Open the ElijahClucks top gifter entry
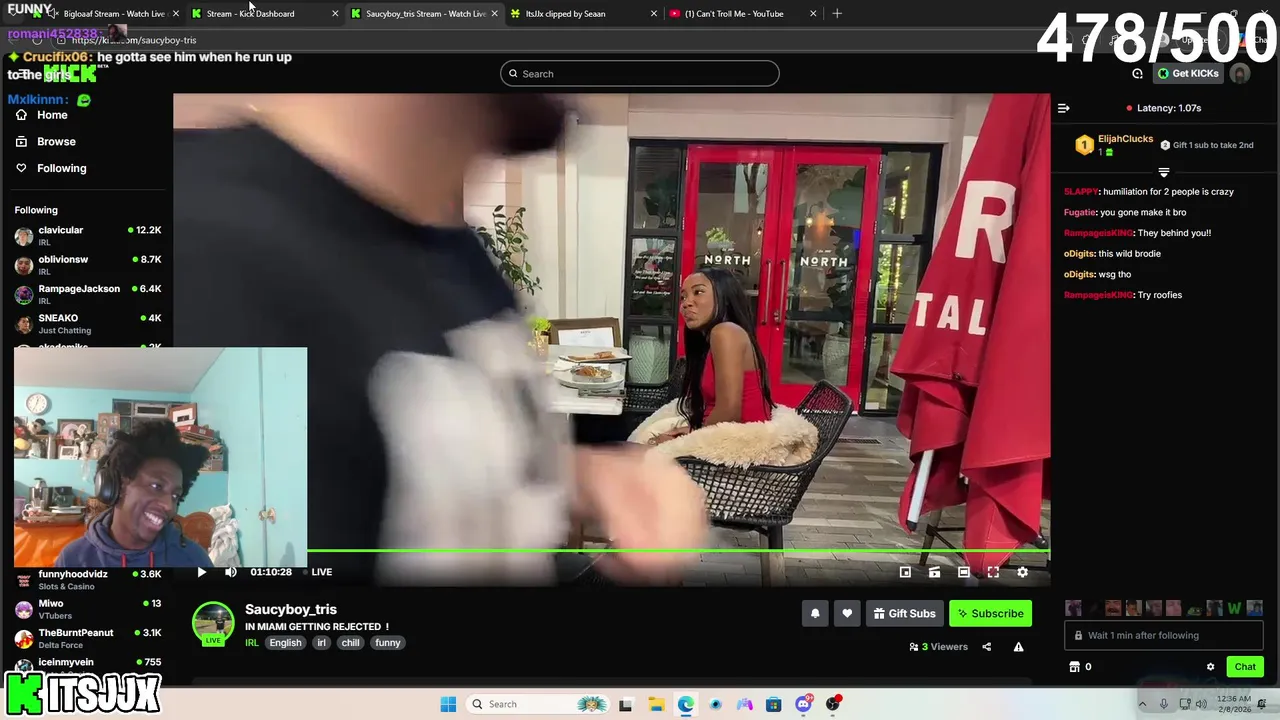The width and height of the screenshot is (1280, 720). [1114, 145]
